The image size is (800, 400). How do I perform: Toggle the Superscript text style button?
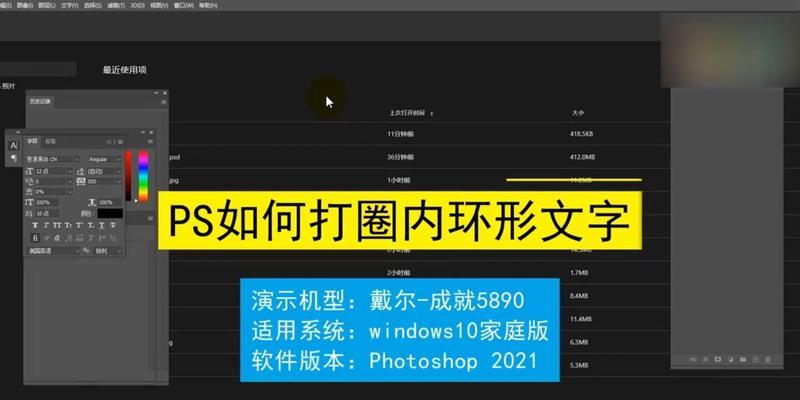tap(79, 226)
